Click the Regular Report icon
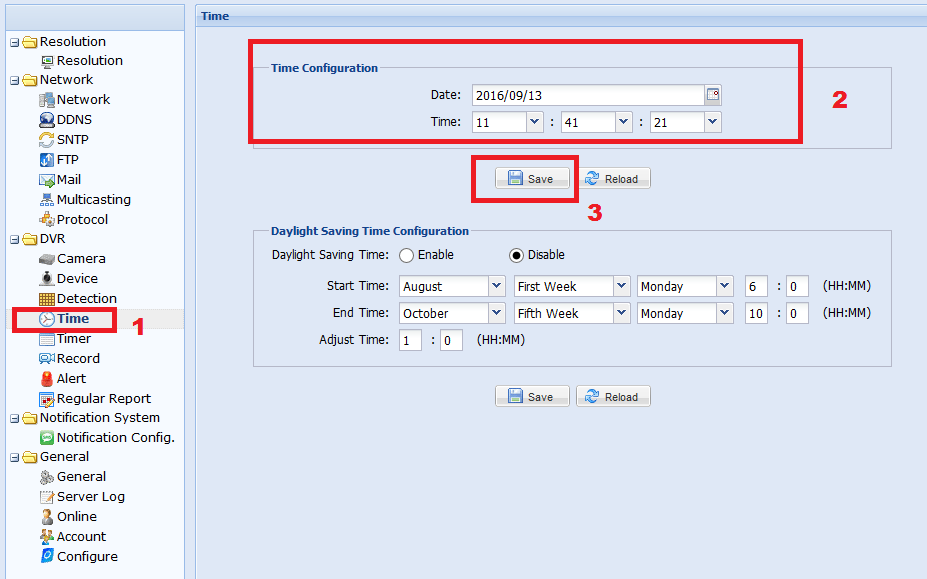This screenshot has width=927, height=579. [x=47, y=399]
